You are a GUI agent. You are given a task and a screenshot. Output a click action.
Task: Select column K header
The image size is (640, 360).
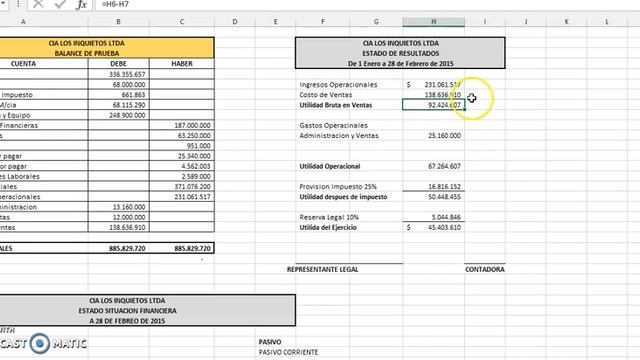tap(567, 22)
